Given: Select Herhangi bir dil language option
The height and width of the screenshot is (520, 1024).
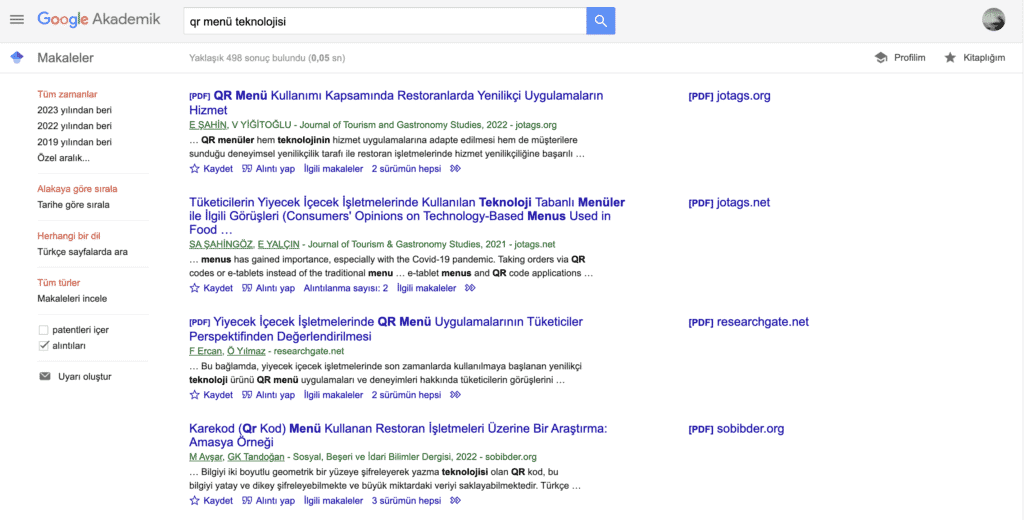Looking at the screenshot, I should 69,236.
